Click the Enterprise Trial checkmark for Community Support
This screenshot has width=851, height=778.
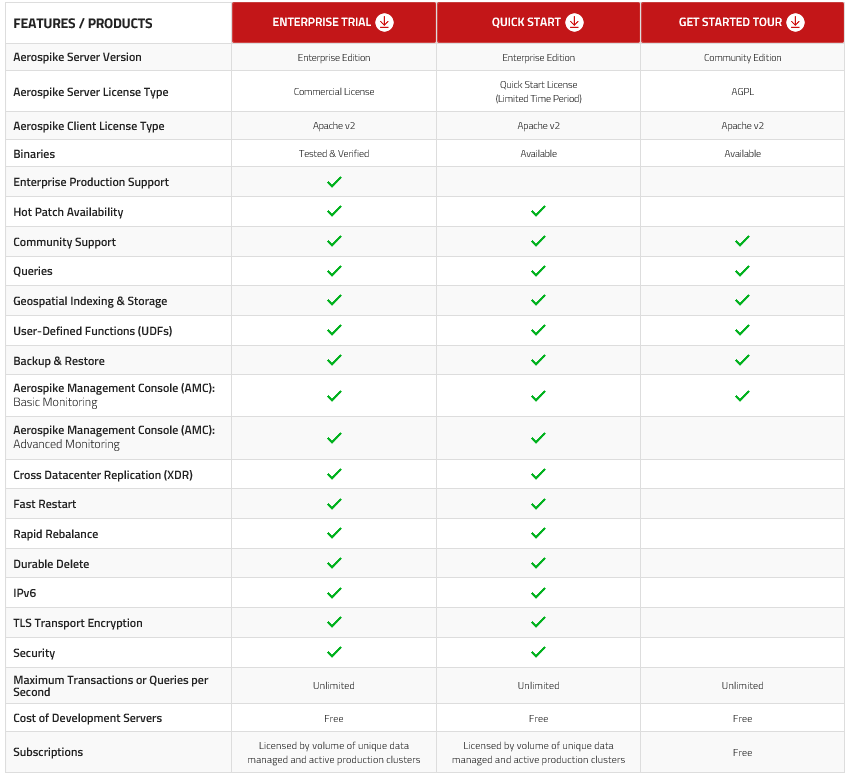334,241
